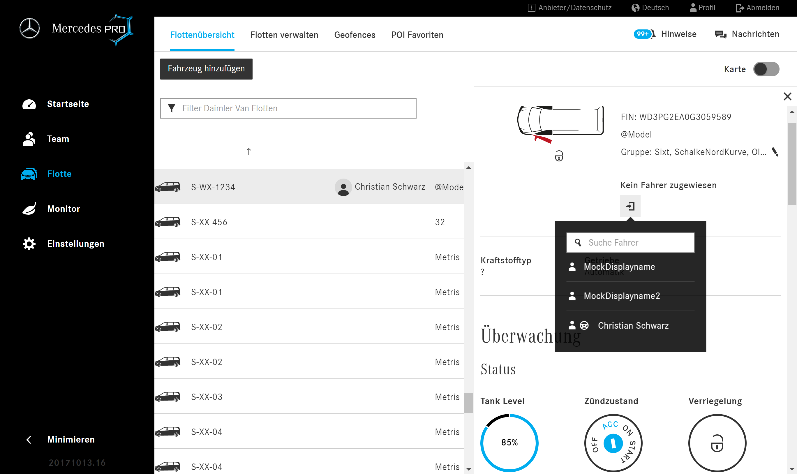797x474 pixels.
Task: Open Nachrichten messages
Action: coord(747,34)
